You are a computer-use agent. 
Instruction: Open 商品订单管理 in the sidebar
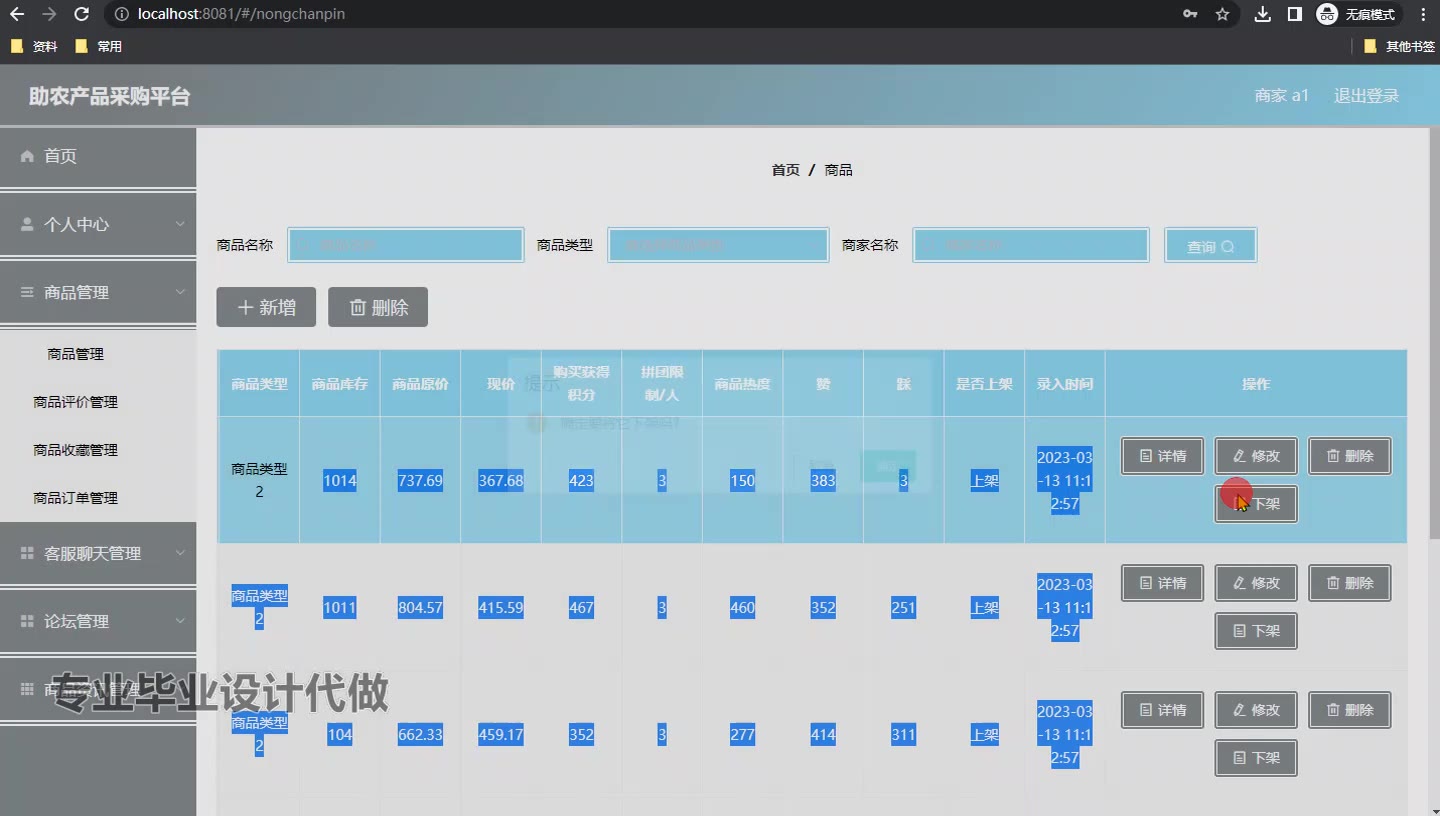click(76, 498)
